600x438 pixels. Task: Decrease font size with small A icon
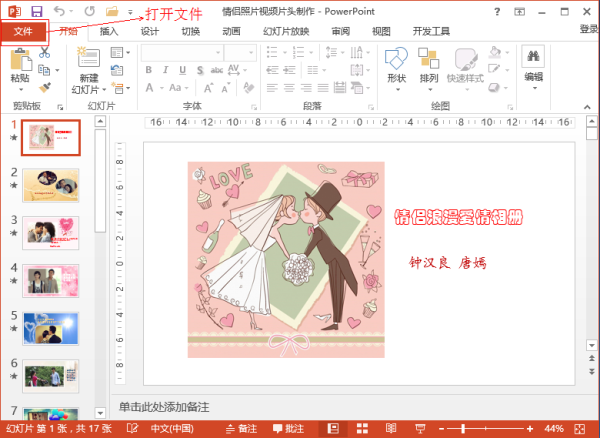point(226,88)
